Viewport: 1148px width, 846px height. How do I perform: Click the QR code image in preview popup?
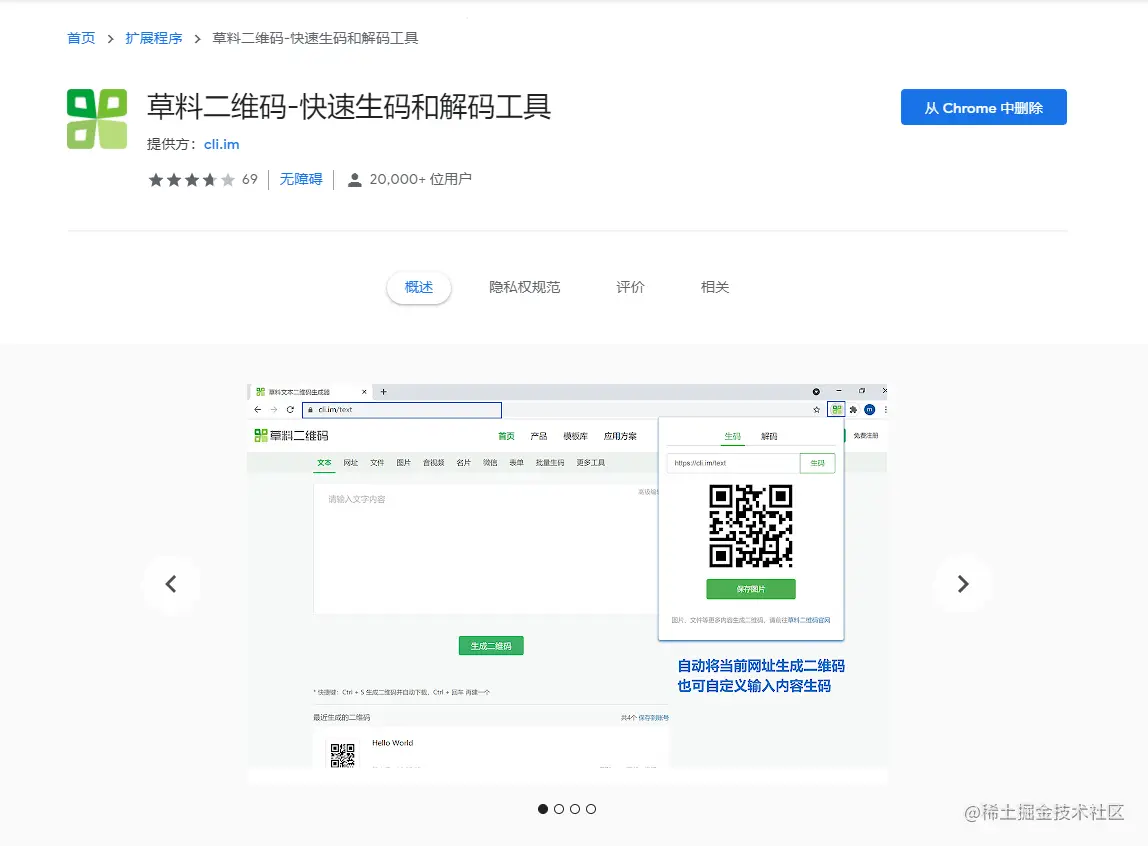point(750,526)
